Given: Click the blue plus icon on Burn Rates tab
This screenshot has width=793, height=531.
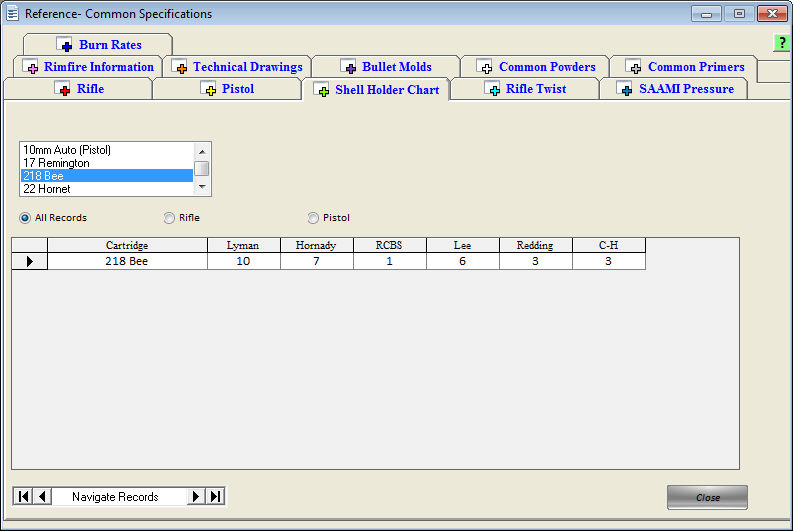Looking at the screenshot, I should coord(64,45).
